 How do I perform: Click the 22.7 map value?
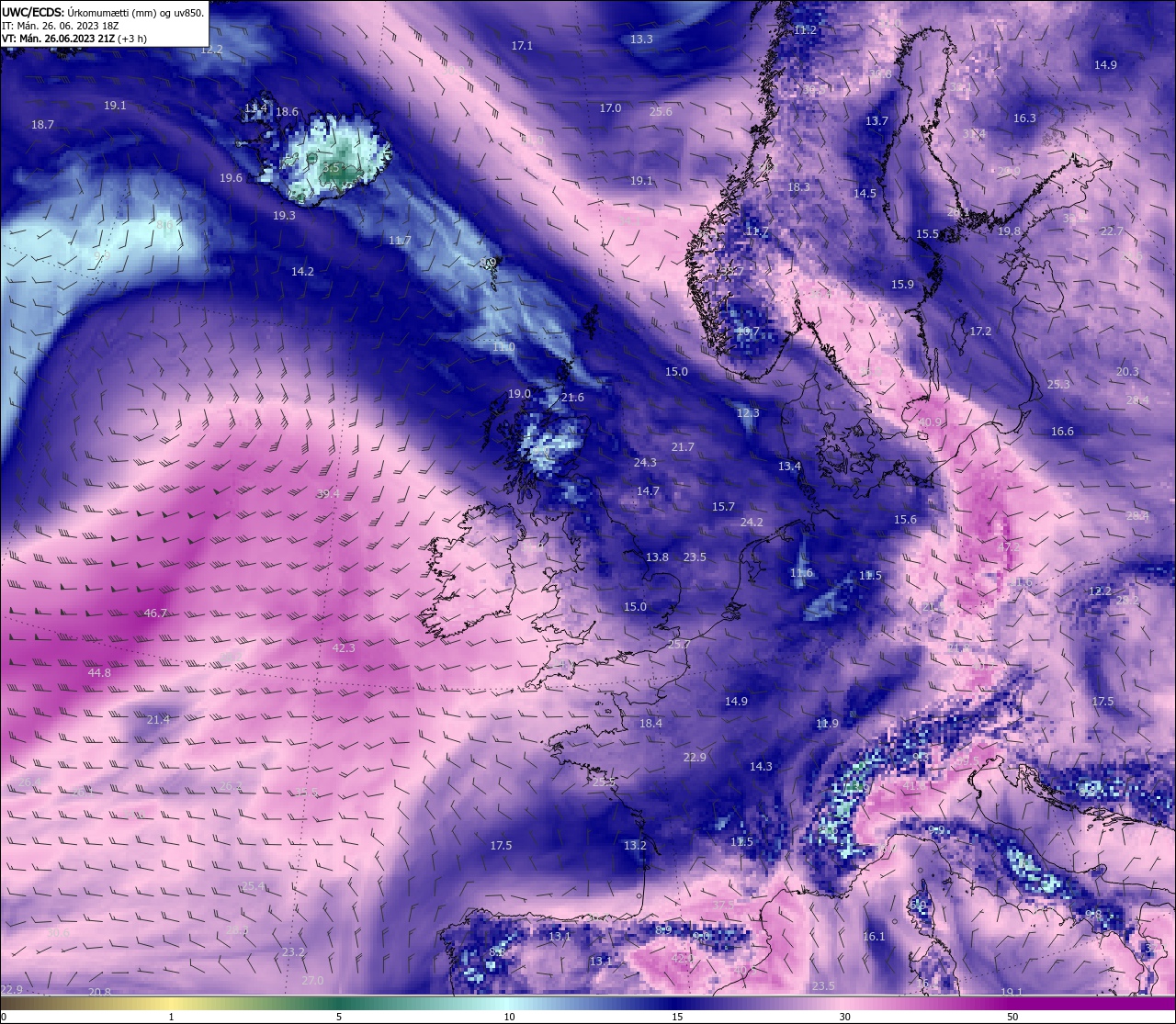[1112, 231]
